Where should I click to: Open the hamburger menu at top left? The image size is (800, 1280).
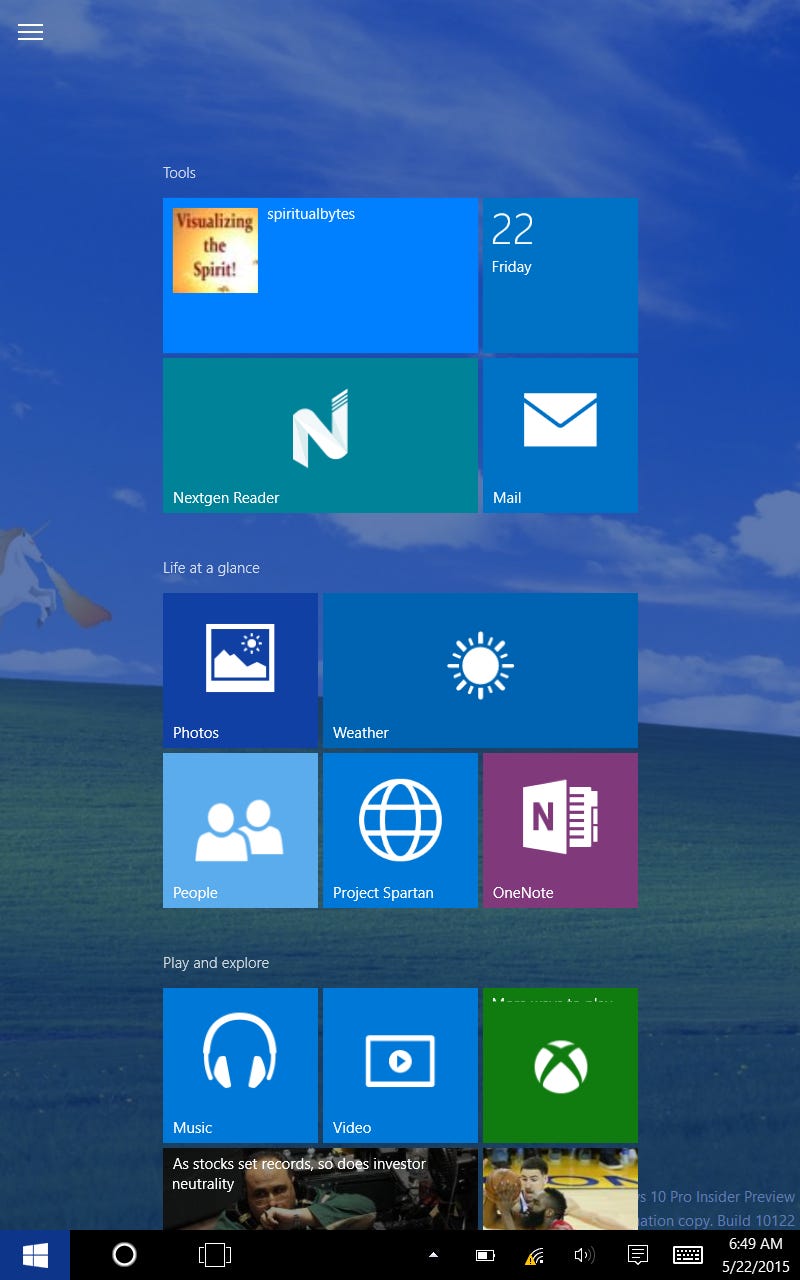[x=30, y=32]
